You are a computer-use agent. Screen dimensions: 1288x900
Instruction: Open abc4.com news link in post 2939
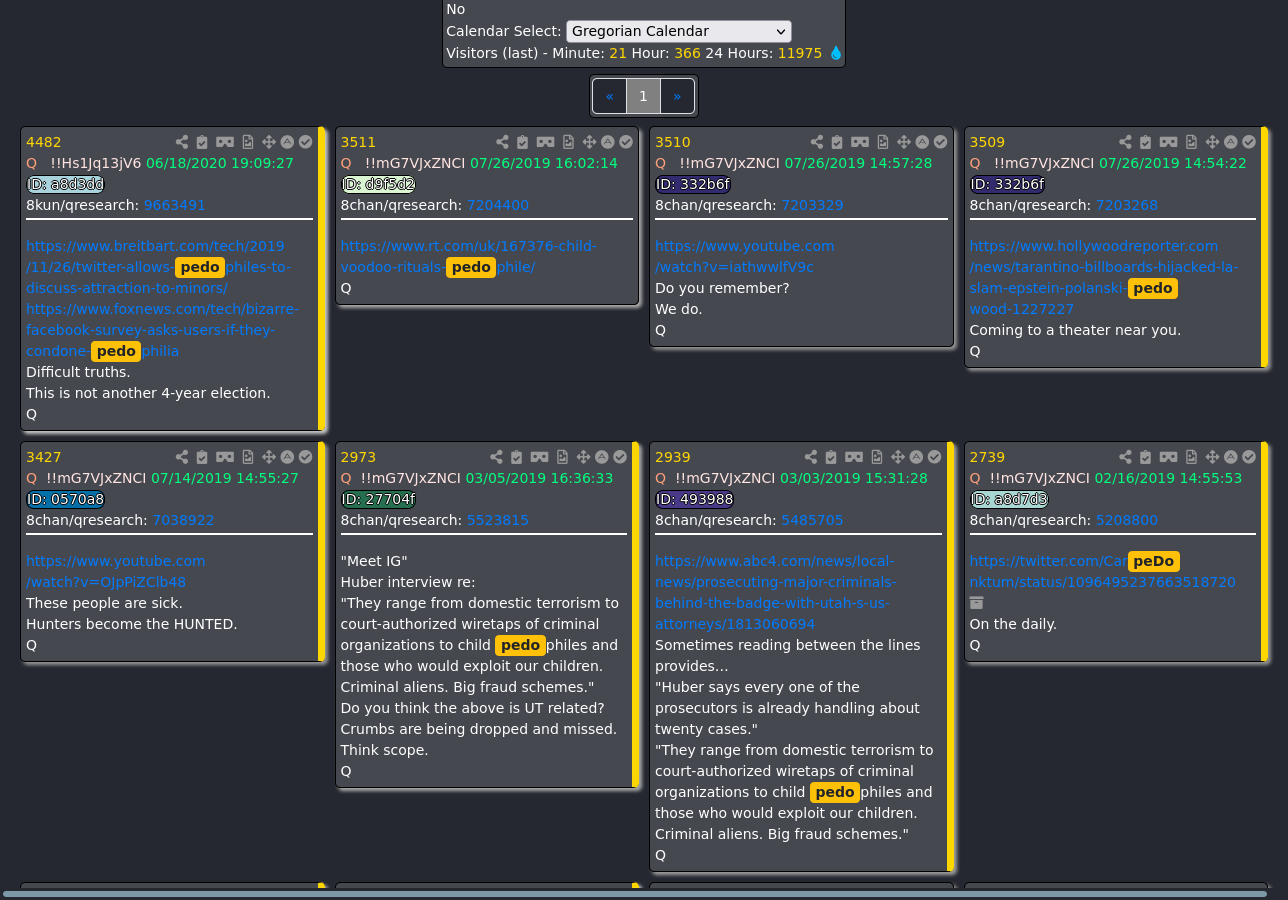776,592
